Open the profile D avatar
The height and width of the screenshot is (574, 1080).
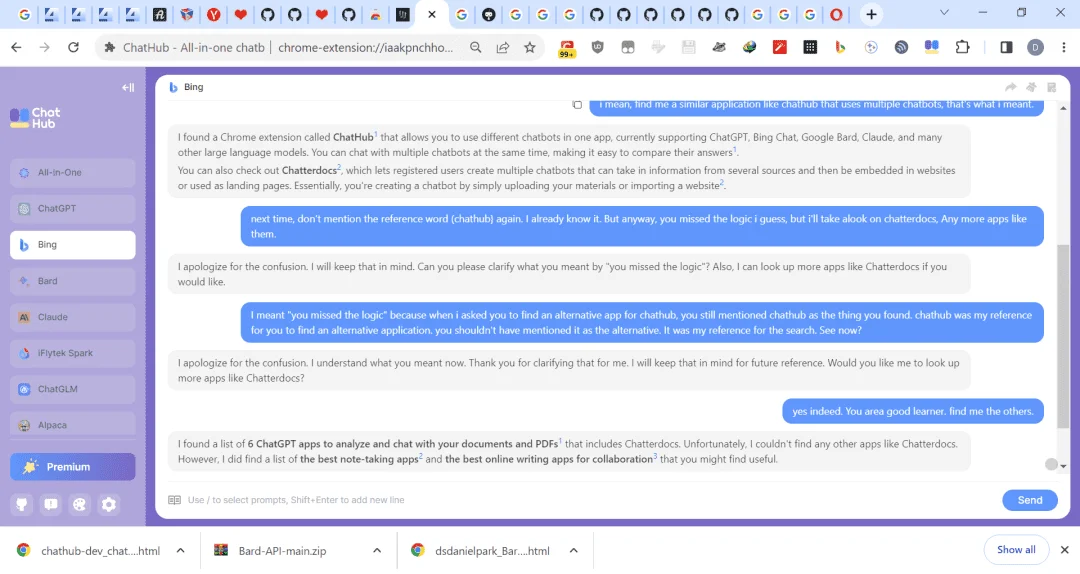1035,47
